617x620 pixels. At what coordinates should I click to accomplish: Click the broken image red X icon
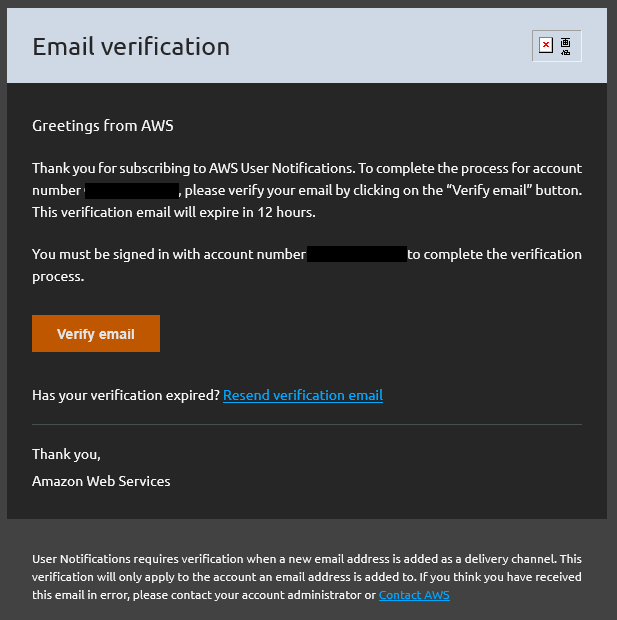click(546, 45)
